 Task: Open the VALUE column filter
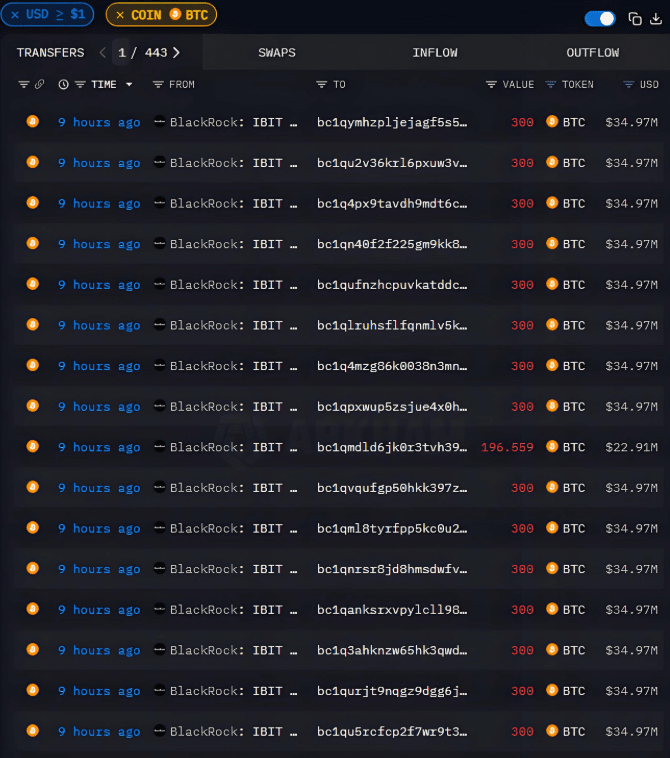tap(491, 85)
